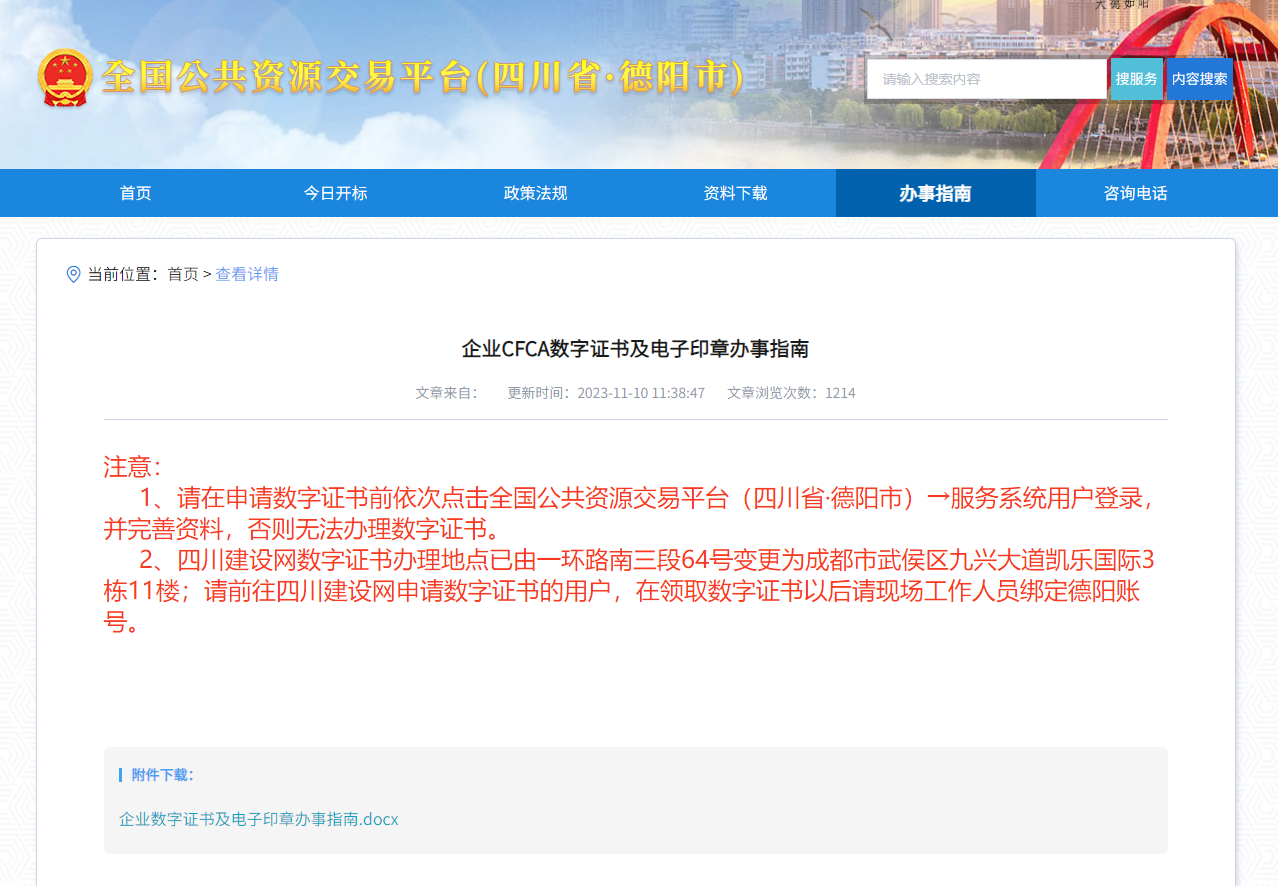
Task: Go to 首页 in navigation bar
Action: click(136, 193)
